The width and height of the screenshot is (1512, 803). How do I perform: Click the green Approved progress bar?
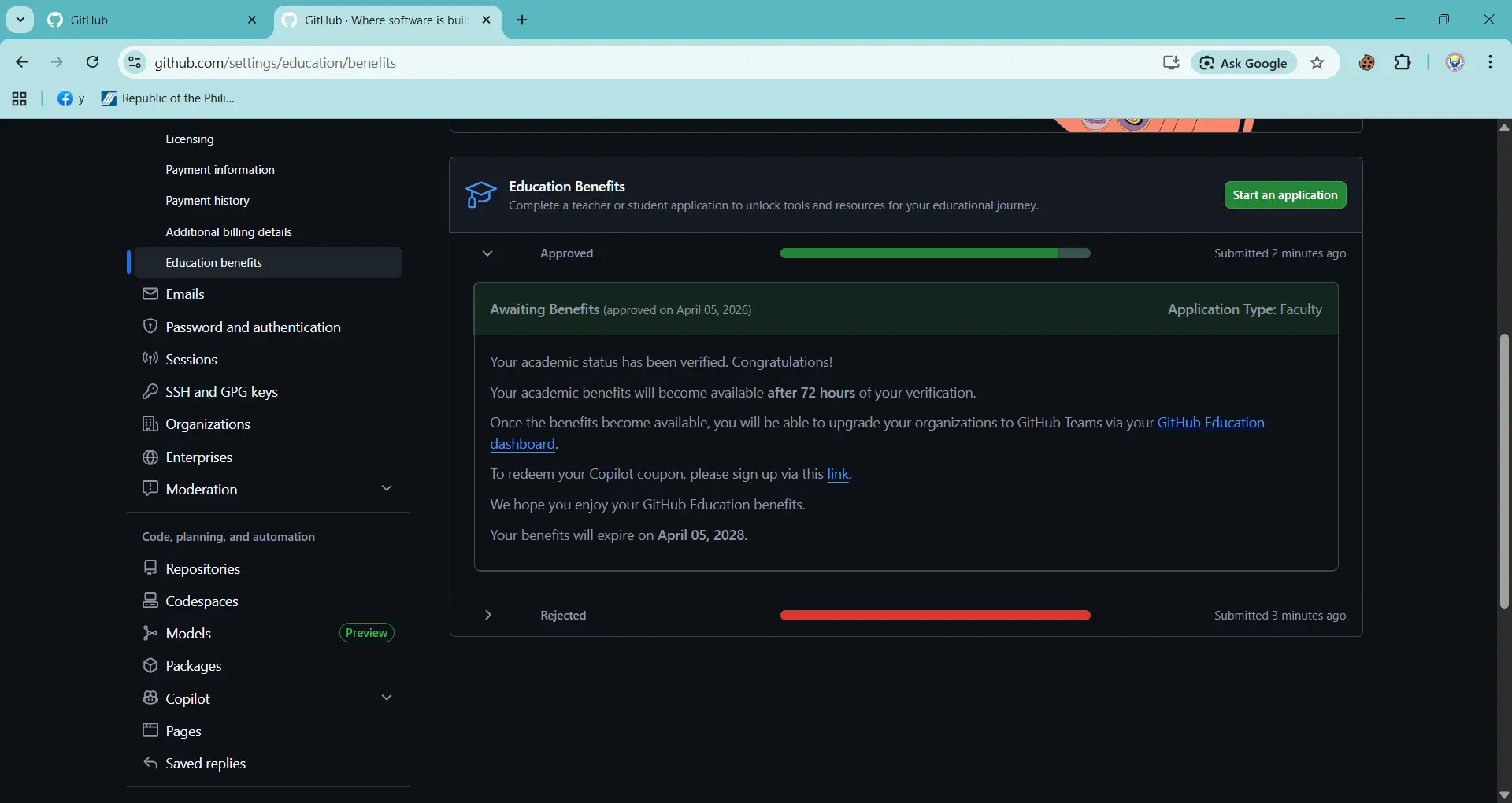point(935,253)
